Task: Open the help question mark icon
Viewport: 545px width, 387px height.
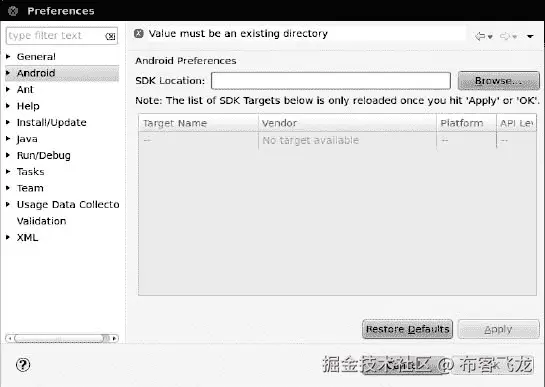Action: (23, 365)
